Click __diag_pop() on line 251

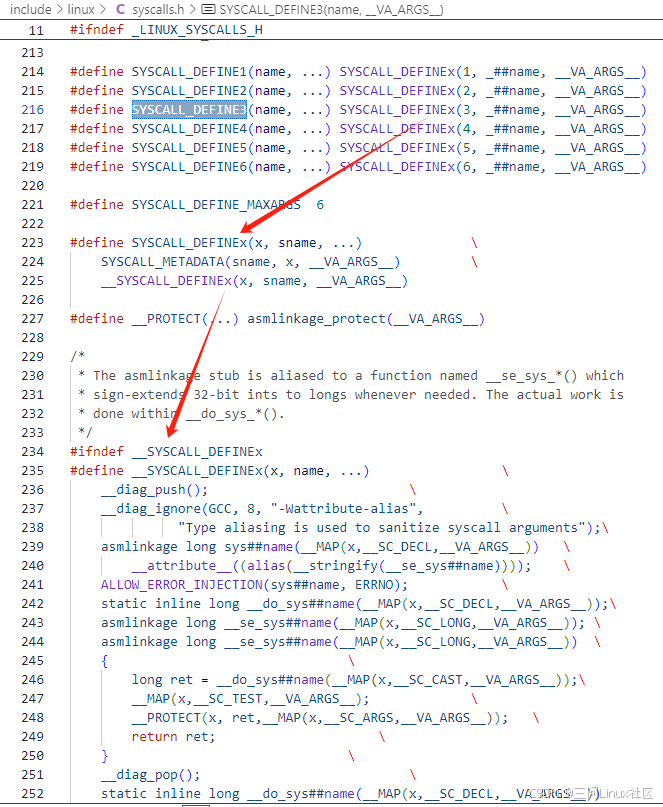(x=151, y=775)
